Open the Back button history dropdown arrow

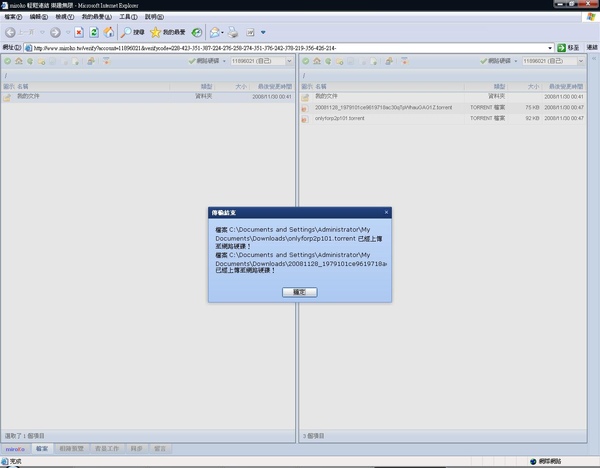[x=42, y=33]
